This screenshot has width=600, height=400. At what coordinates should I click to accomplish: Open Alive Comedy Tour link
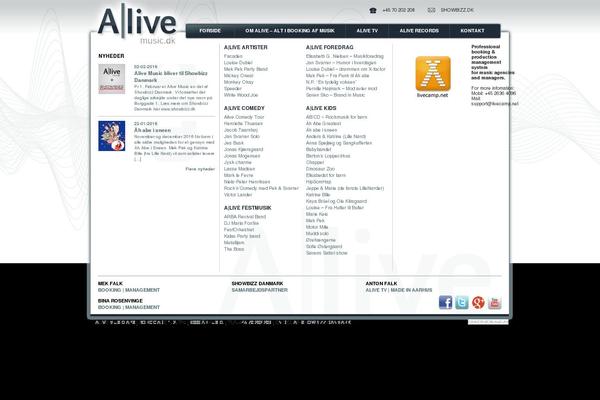244,117
